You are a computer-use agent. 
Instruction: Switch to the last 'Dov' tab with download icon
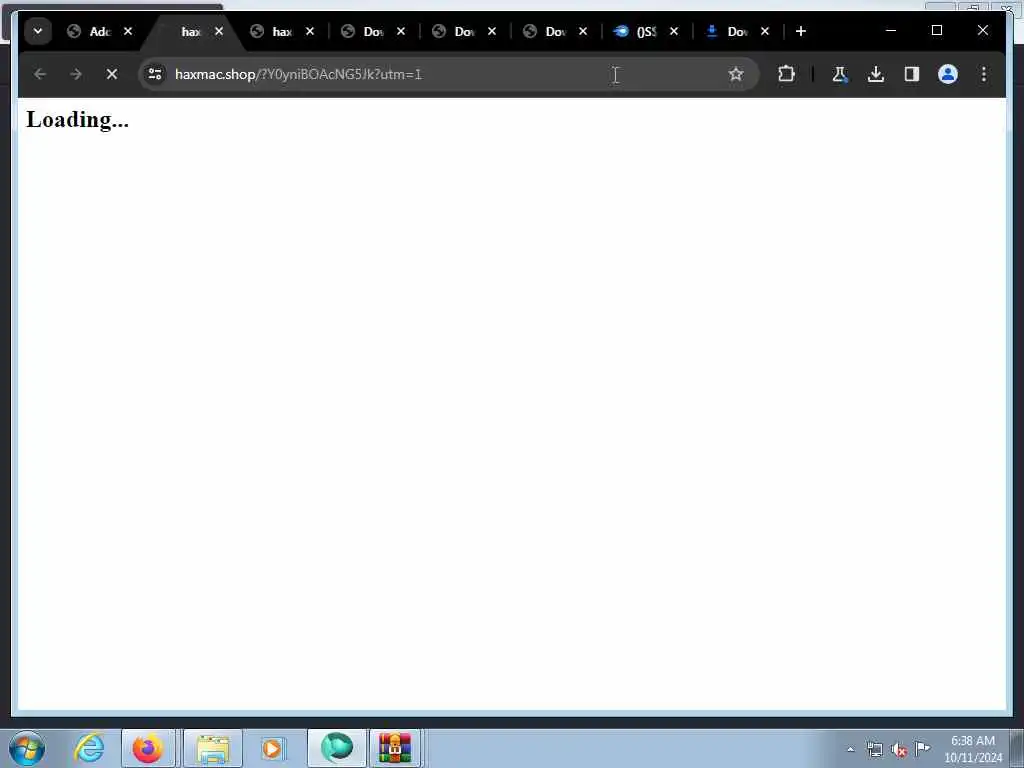[x=728, y=31]
